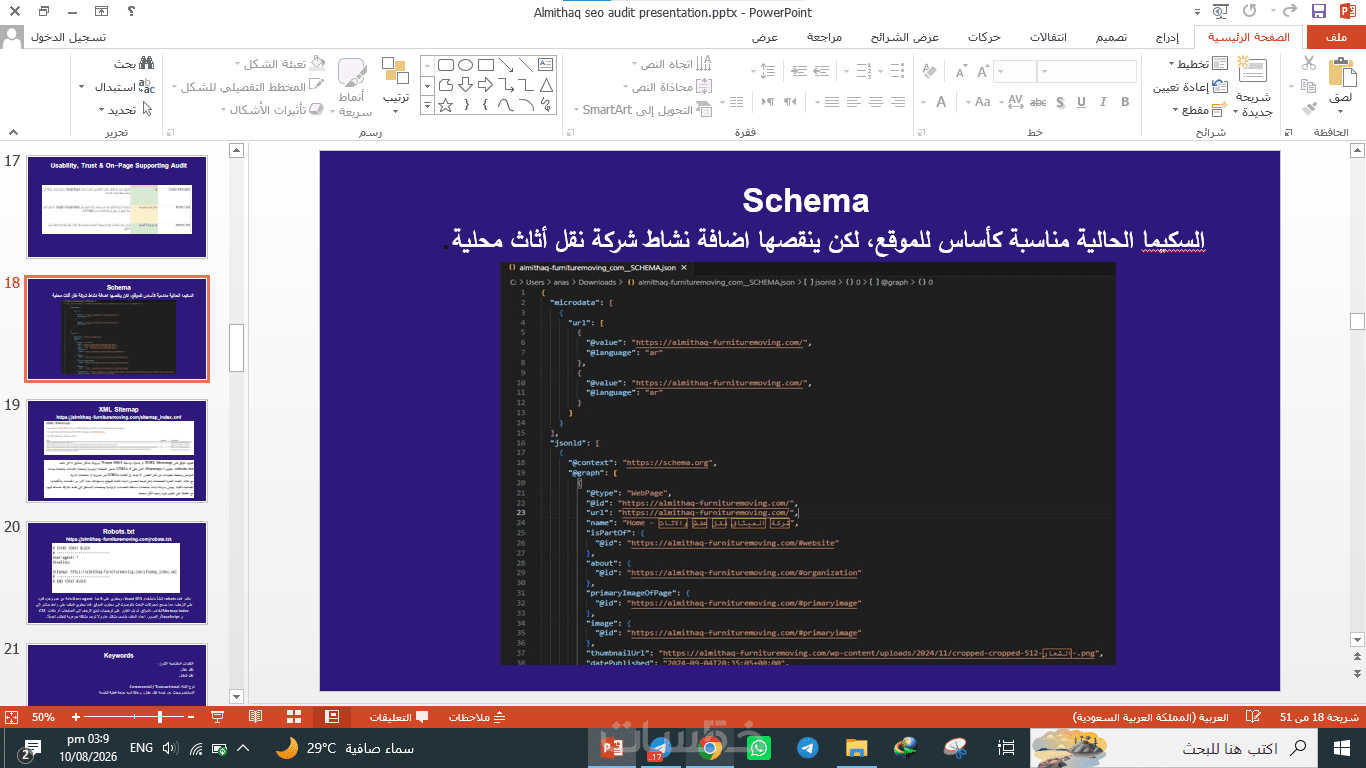The width and height of the screenshot is (1366, 768).
Task: Toggle Italic formatting
Action: click(1103, 101)
